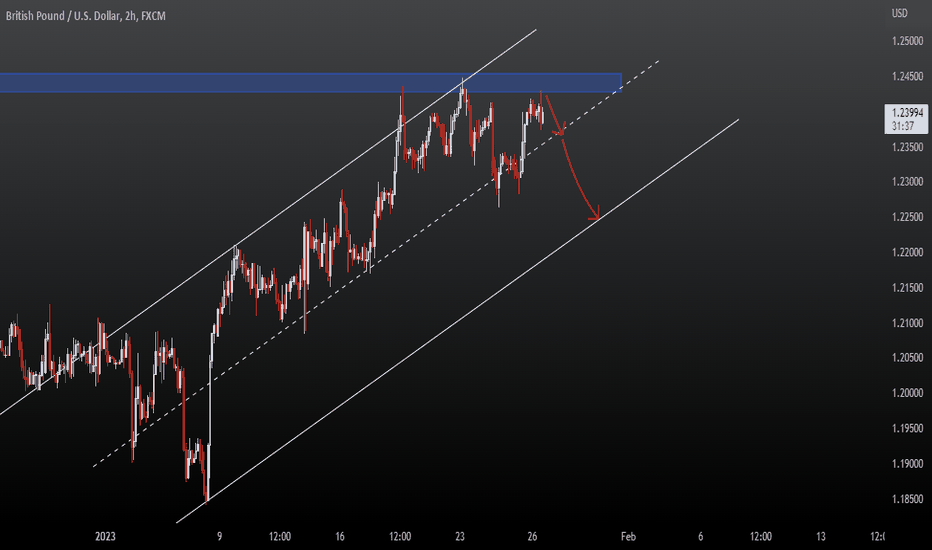Click the 1.19500 price axis label
The height and width of the screenshot is (550, 932).
pos(907,428)
